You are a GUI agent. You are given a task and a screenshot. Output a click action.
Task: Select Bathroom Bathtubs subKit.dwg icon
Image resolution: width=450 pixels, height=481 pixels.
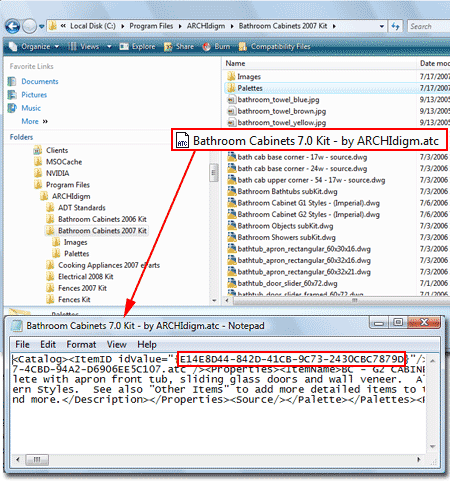[231, 191]
